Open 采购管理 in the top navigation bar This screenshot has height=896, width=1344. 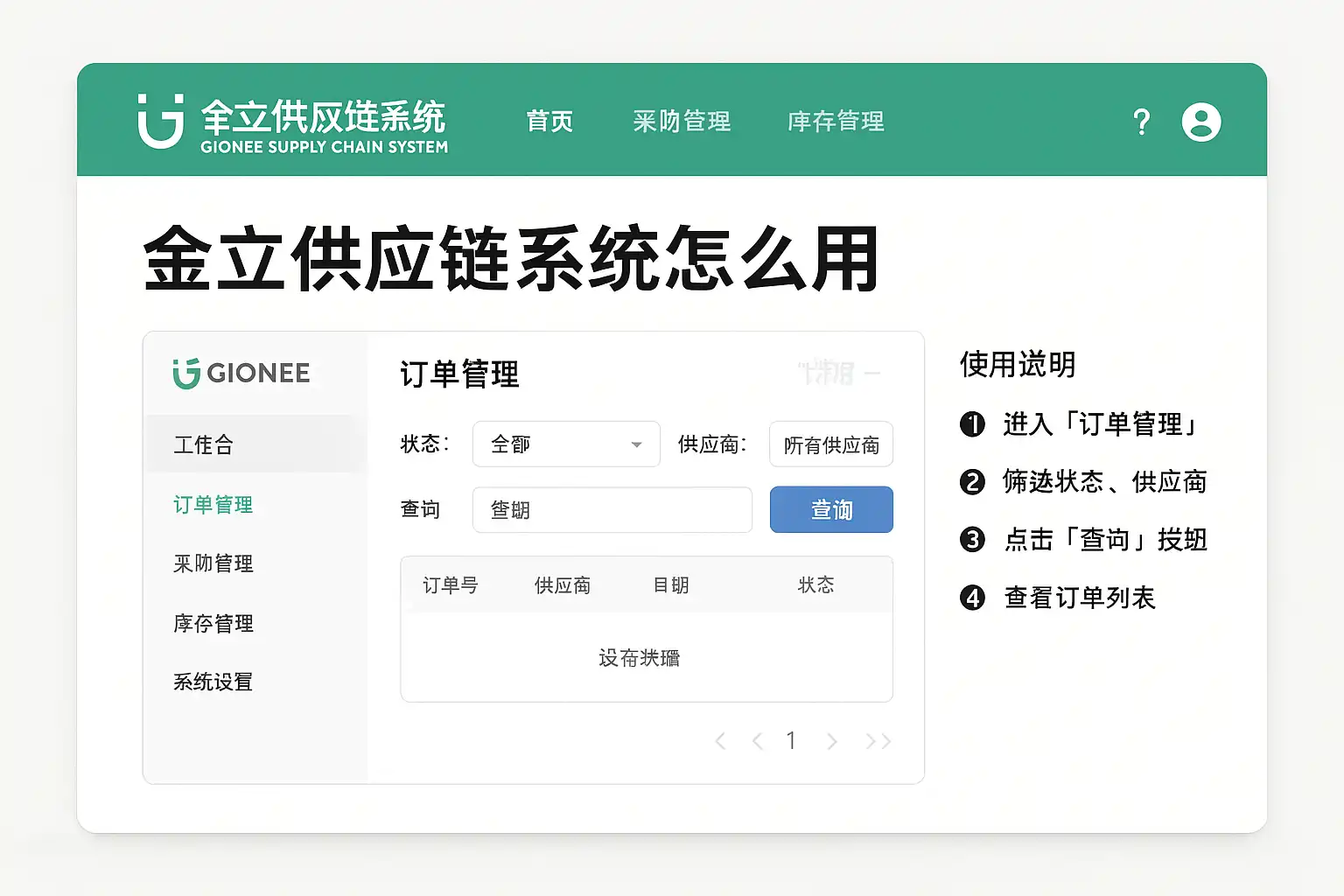click(x=682, y=121)
